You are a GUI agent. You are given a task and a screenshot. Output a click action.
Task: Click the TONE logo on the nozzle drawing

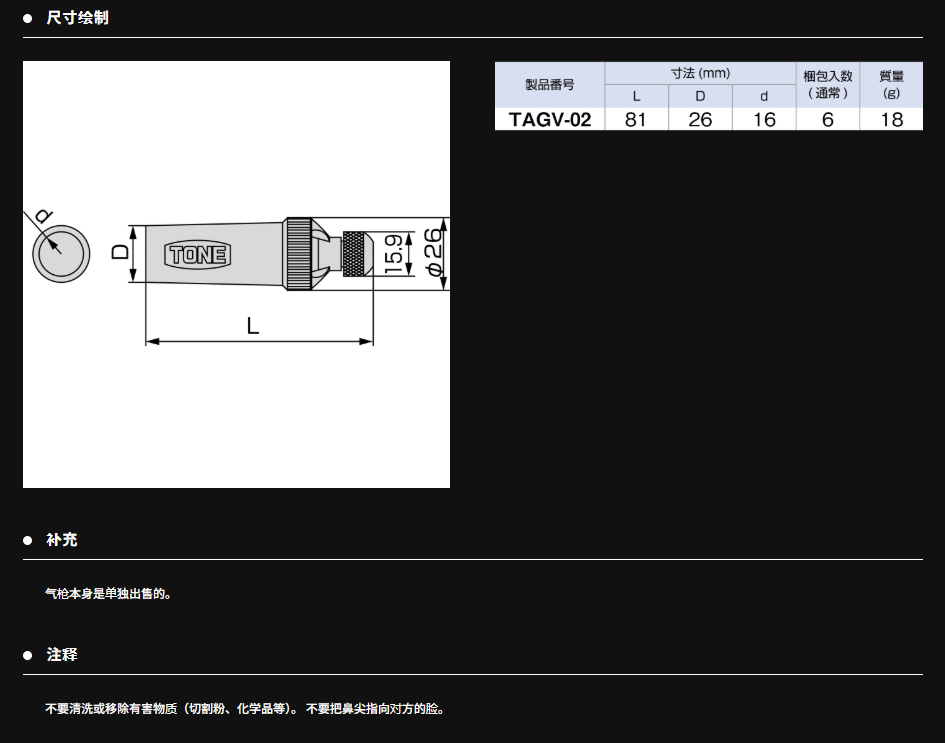pyautogui.click(x=199, y=255)
